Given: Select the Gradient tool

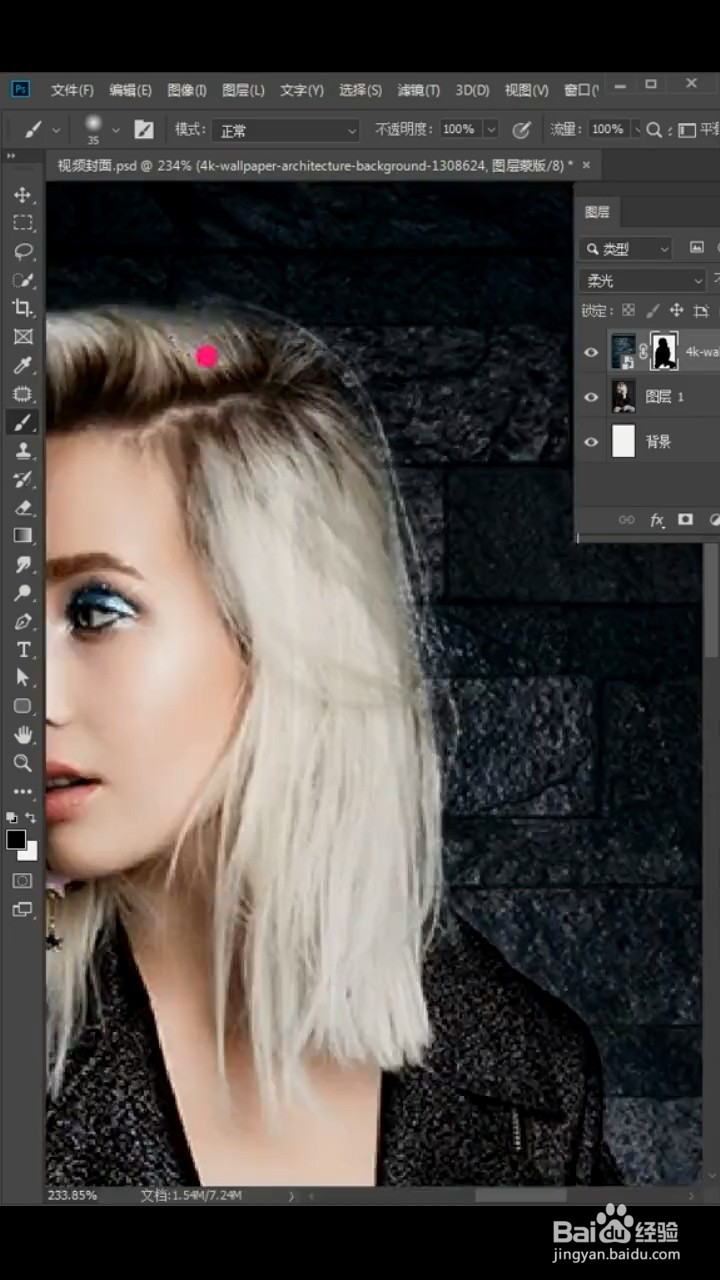Looking at the screenshot, I should [22, 536].
